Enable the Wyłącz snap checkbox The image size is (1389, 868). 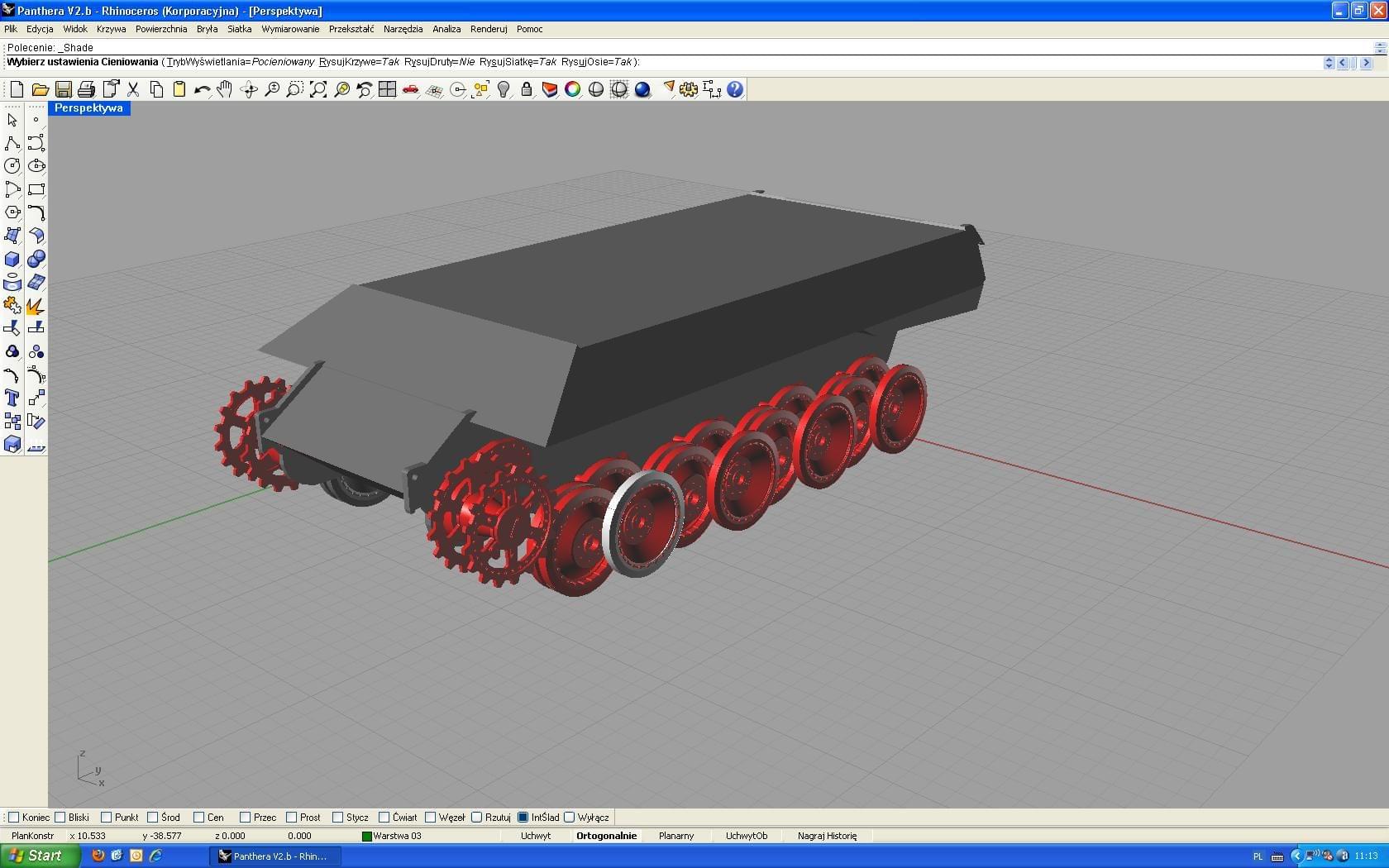569,818
